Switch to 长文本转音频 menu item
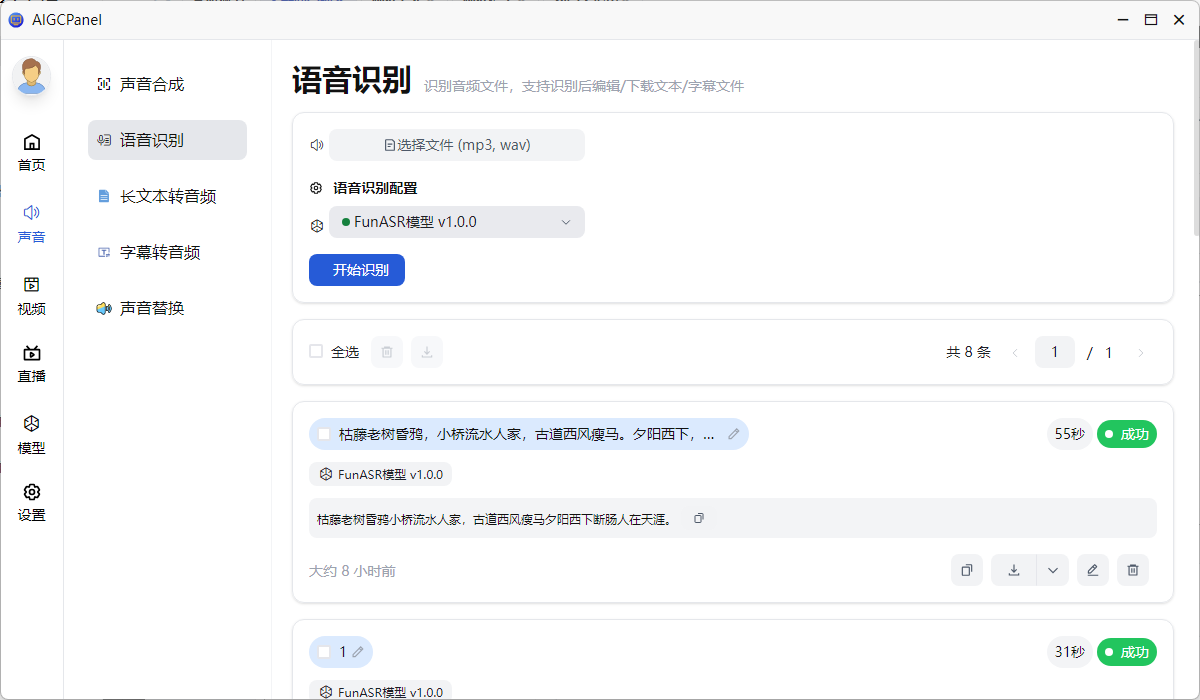1200x700 pixels. coord(167,196)
